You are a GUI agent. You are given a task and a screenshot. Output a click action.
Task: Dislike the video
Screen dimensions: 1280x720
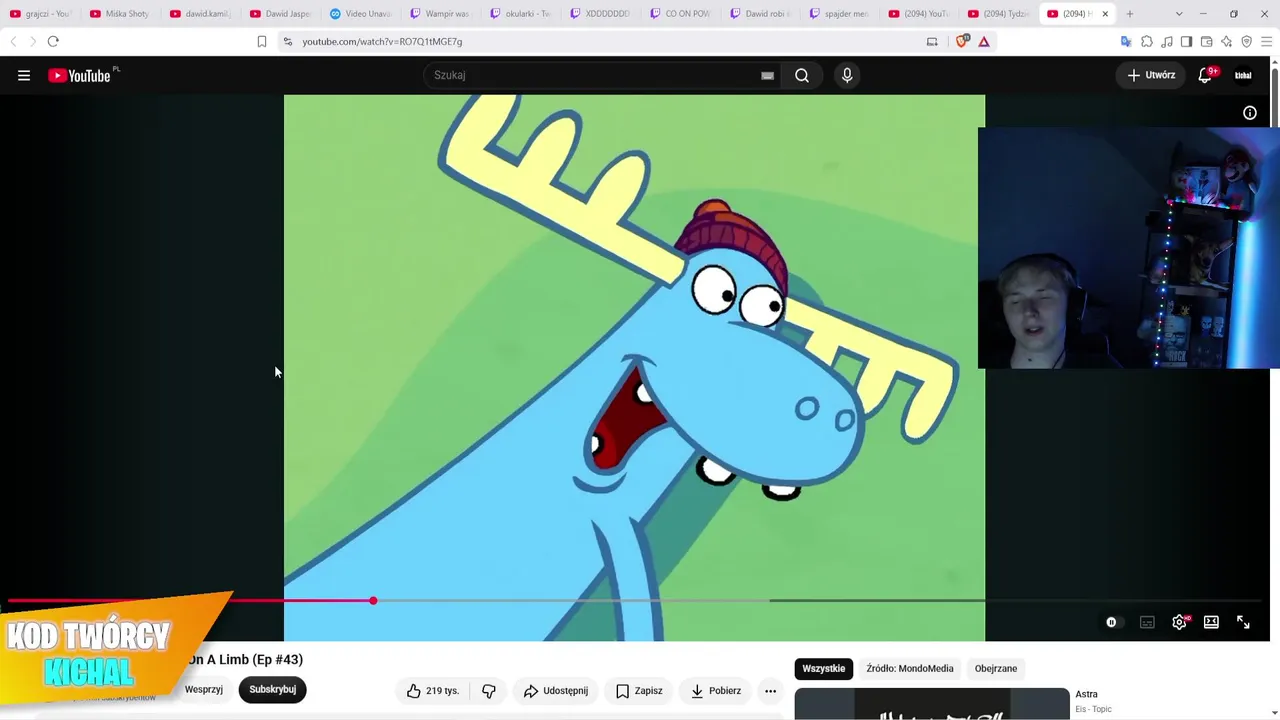pos(489,690)
